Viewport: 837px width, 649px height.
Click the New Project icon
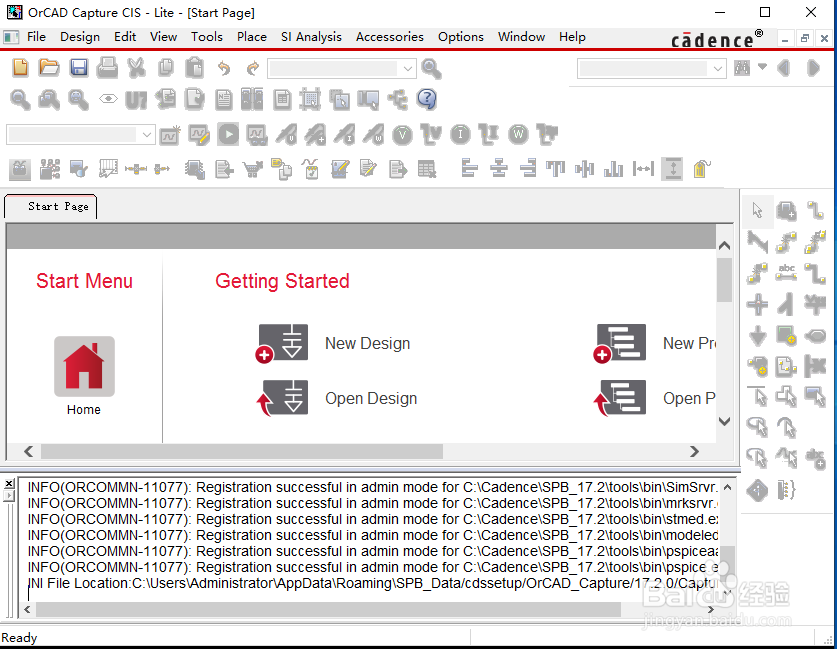click(620, 343)
